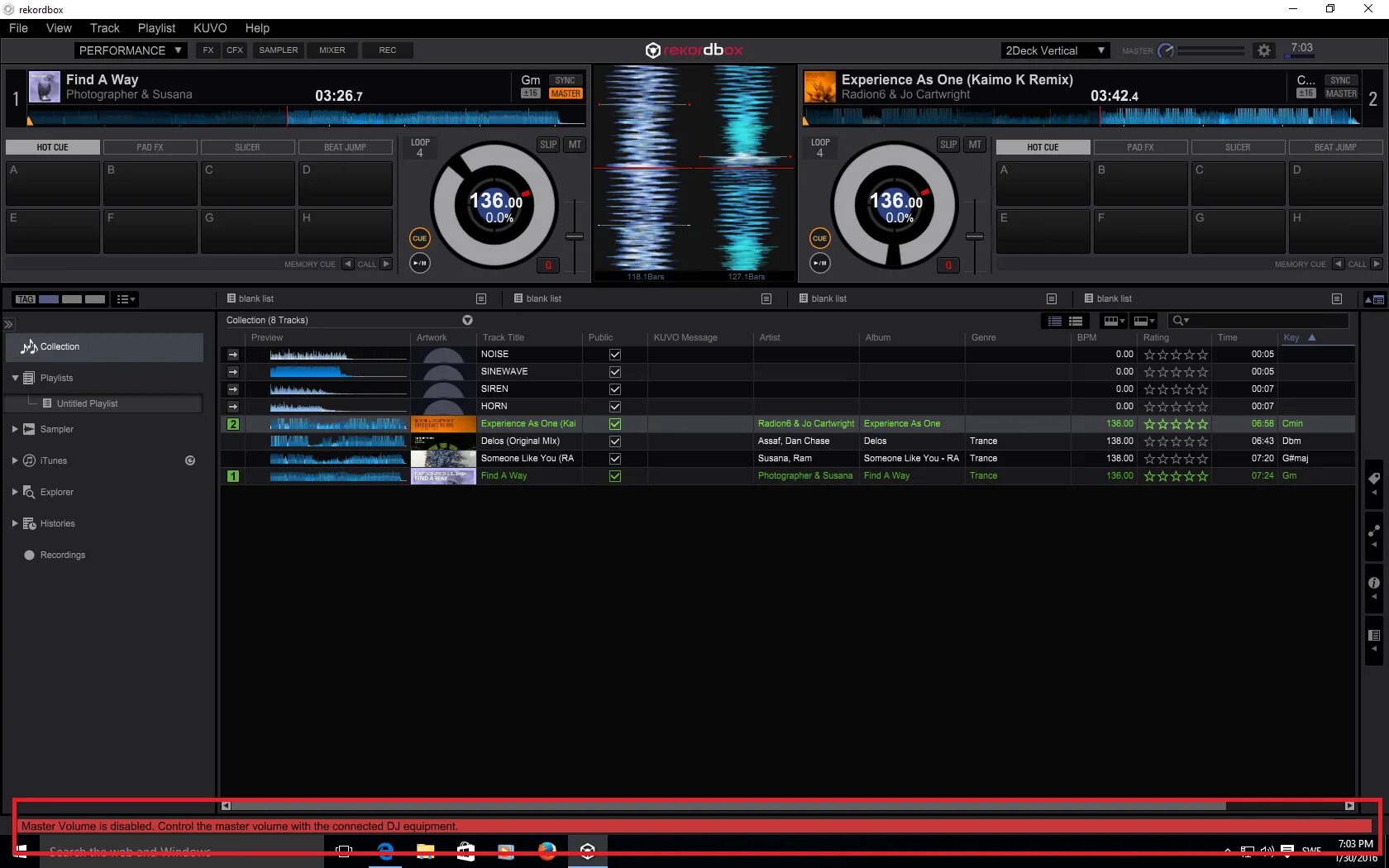Open the PERFORMANCE mode dropdown

click(x=131, y=50)
